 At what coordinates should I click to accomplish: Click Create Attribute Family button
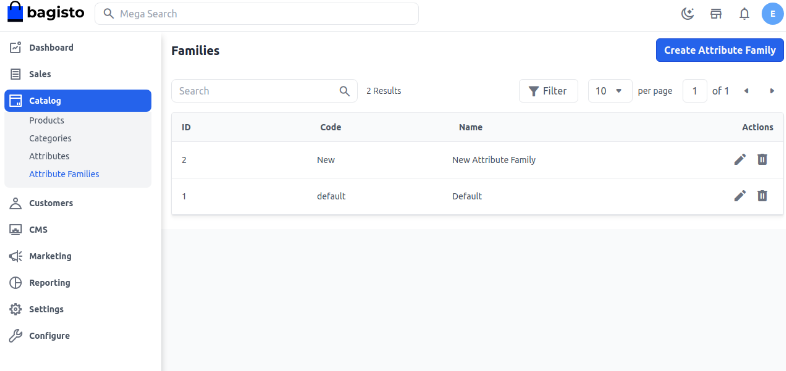(x=720, y=50)
